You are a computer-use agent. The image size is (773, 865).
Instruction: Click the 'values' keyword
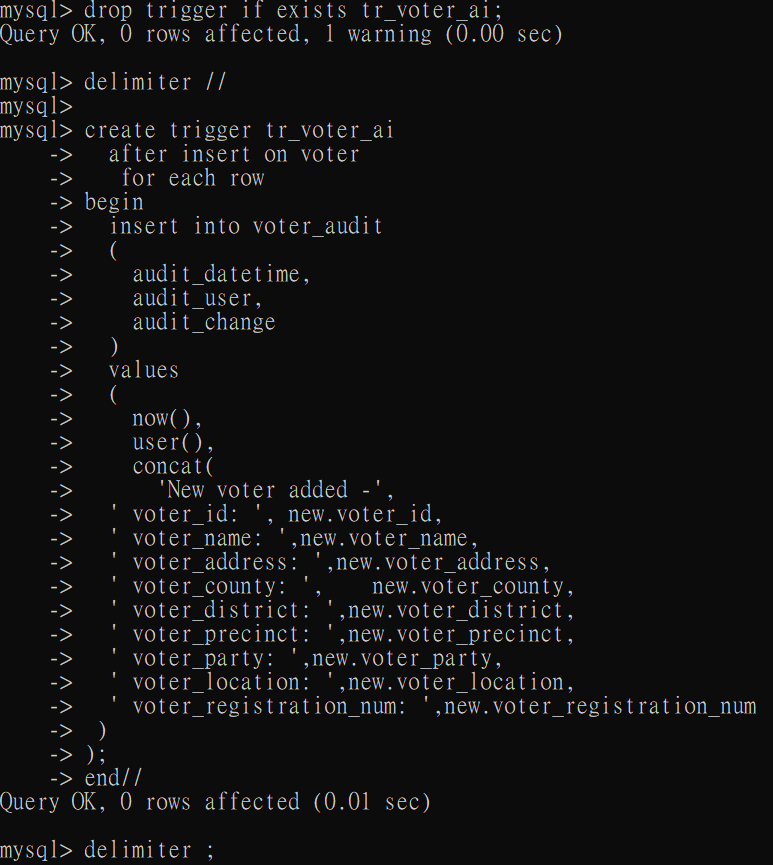coord(144,371)
